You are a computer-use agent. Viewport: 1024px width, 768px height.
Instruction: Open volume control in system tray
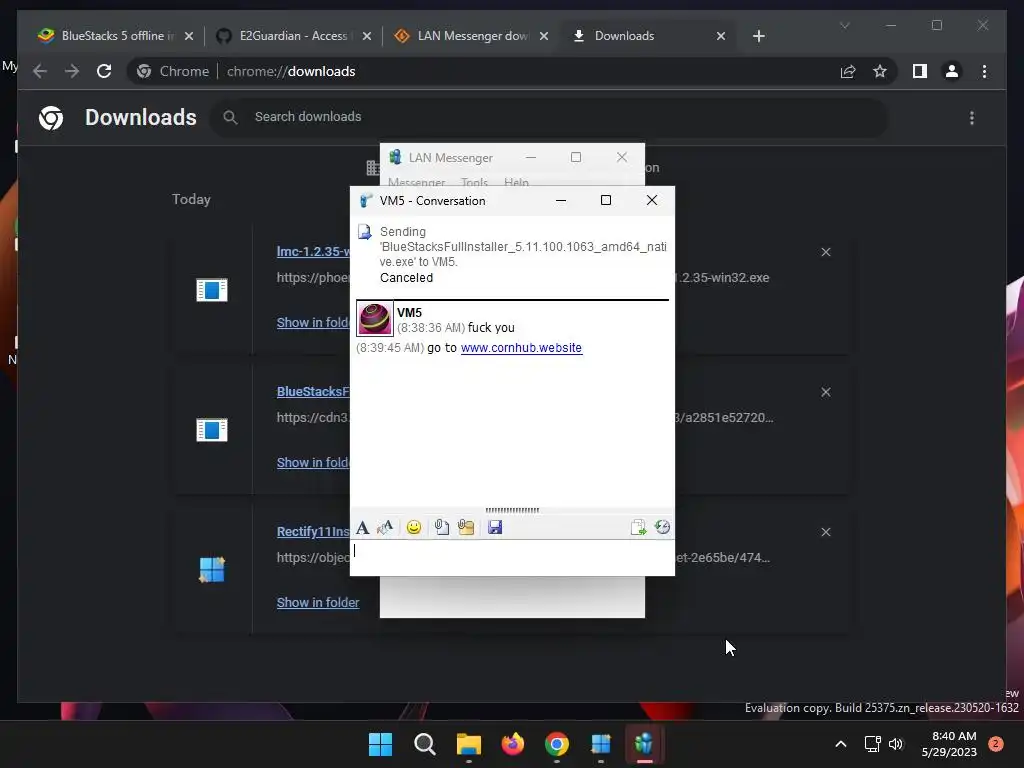point(896,744)
